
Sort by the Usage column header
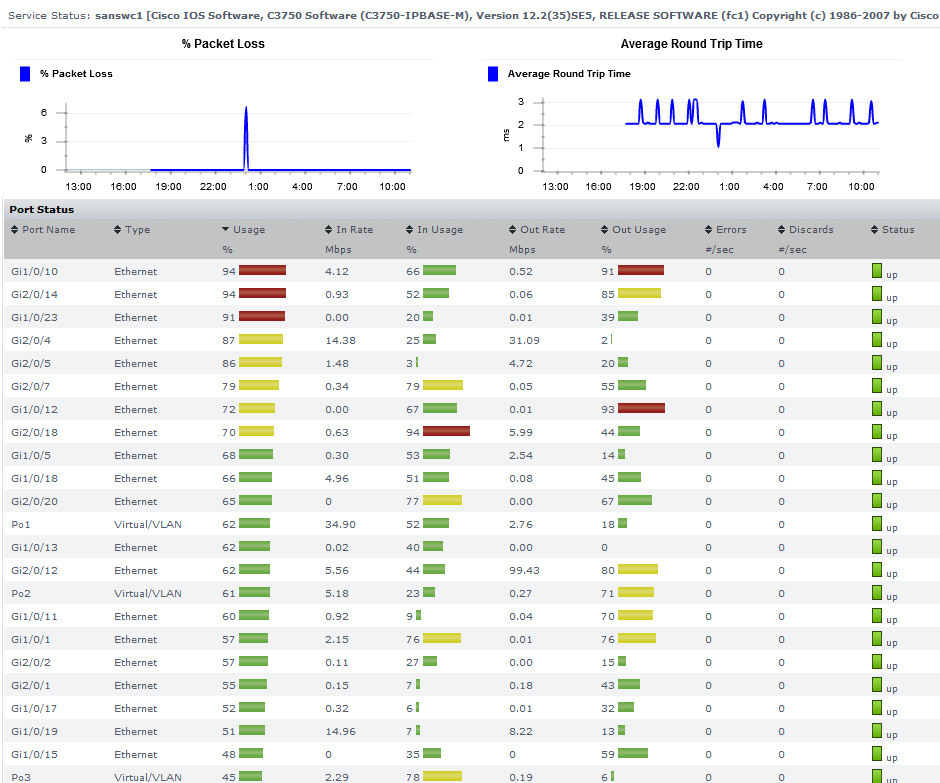tap(243, 230)
